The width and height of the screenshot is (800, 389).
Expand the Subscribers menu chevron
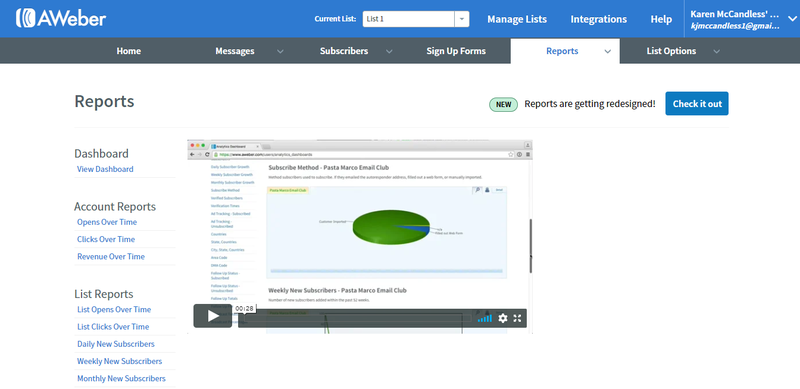(389, 51)
